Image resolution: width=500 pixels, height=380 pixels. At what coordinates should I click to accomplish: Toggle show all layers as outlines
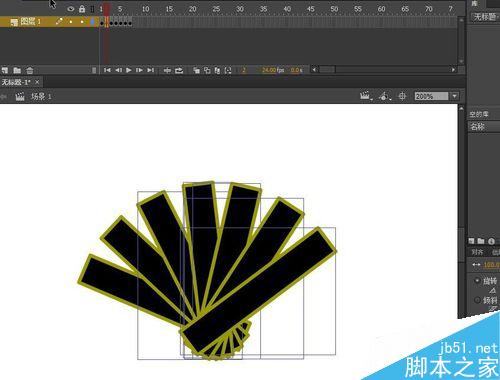[x=92, y=9]
